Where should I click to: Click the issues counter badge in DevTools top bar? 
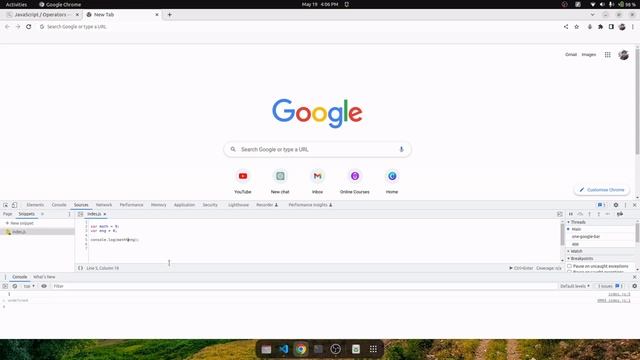point(602,205)
